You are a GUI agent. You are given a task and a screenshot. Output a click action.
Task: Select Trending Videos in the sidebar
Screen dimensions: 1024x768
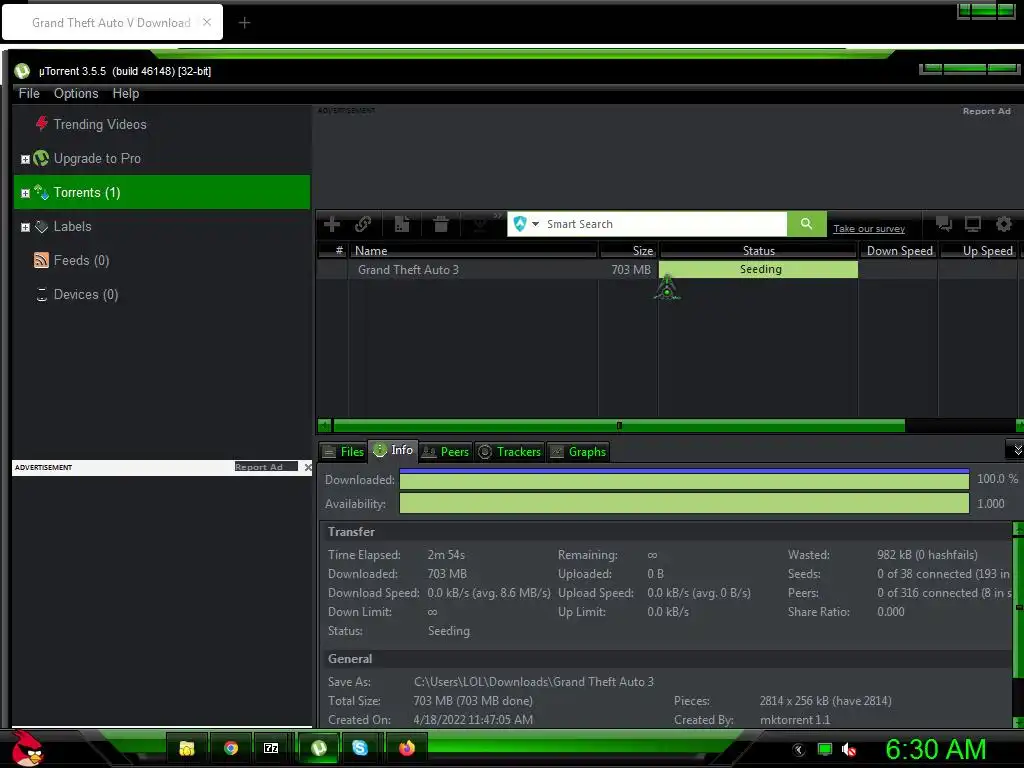(x=100, y=124)
